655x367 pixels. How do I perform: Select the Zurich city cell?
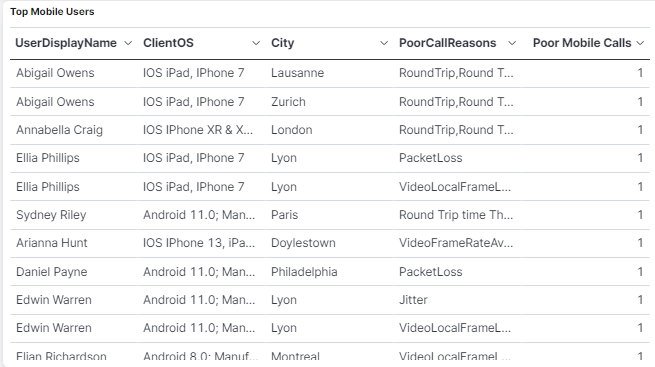click(x=288, y=102)
